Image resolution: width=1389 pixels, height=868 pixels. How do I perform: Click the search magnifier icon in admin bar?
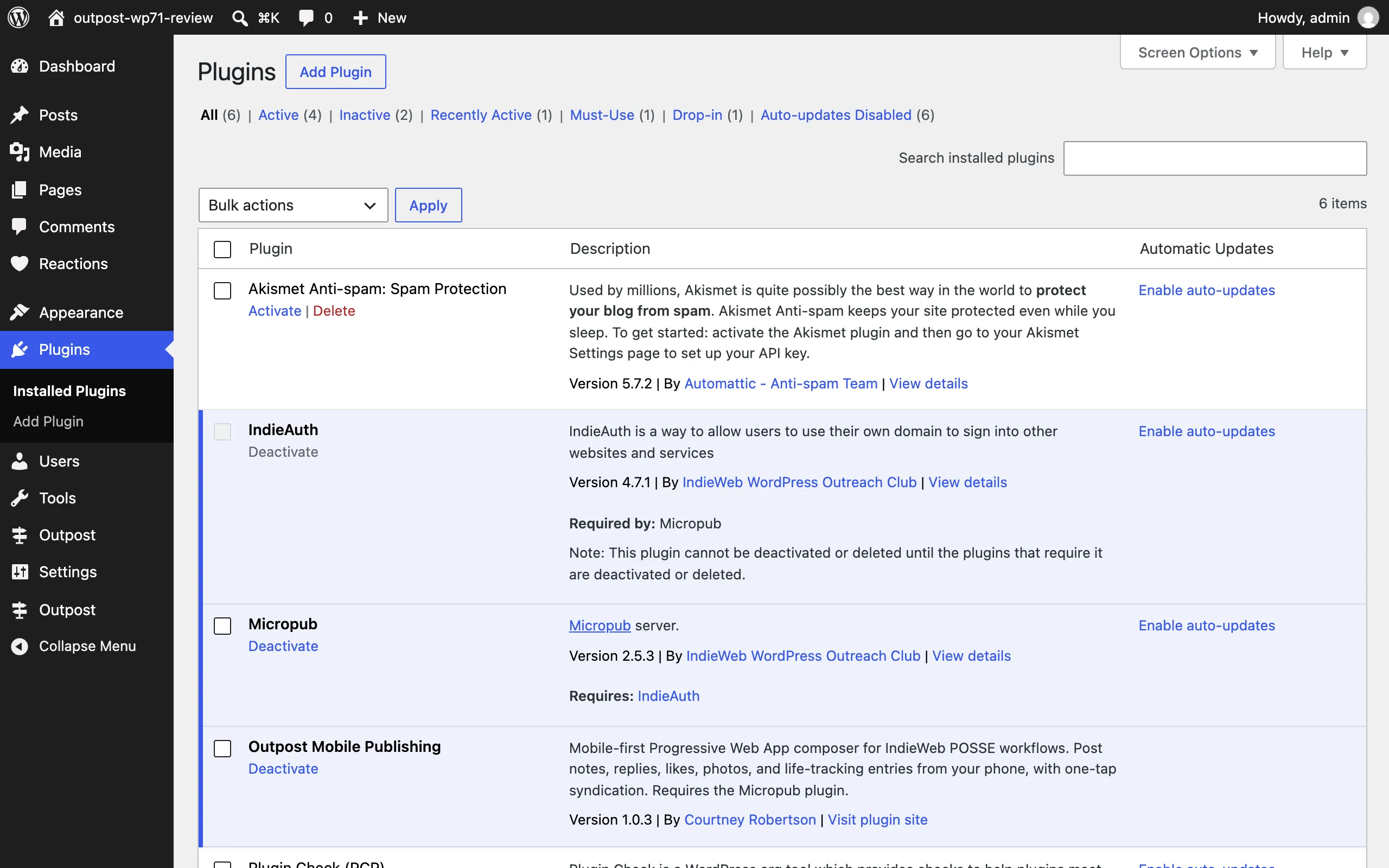click(240, 18)
